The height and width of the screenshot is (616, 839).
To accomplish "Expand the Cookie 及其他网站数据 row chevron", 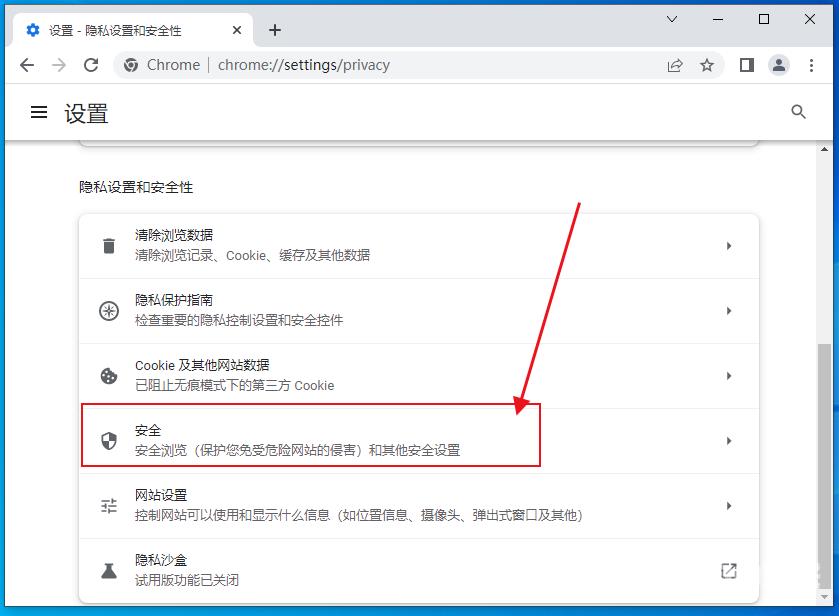I will pos(729,375).
